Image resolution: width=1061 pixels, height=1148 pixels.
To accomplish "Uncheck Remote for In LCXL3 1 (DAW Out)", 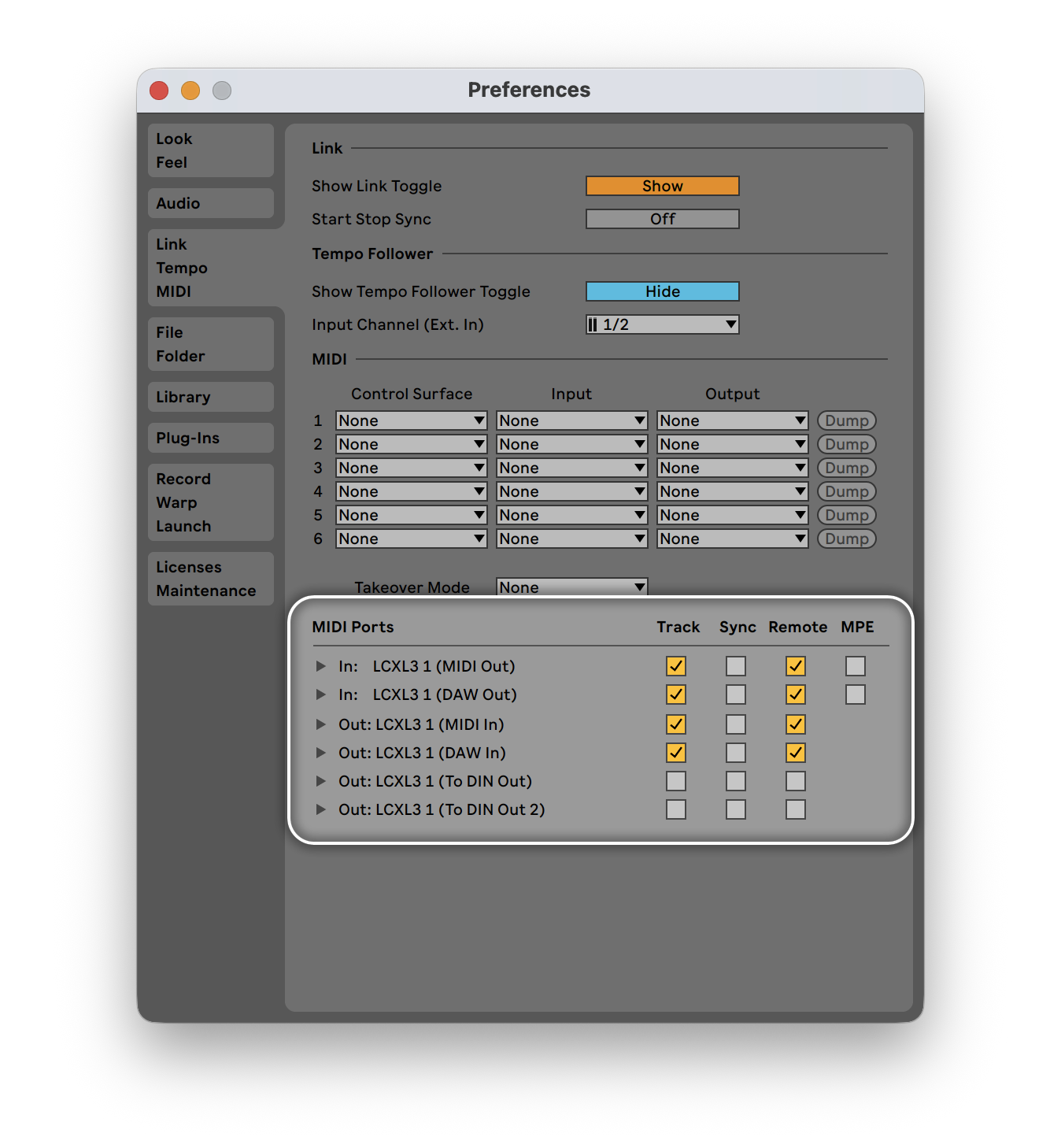I will (x=796, y=694).
